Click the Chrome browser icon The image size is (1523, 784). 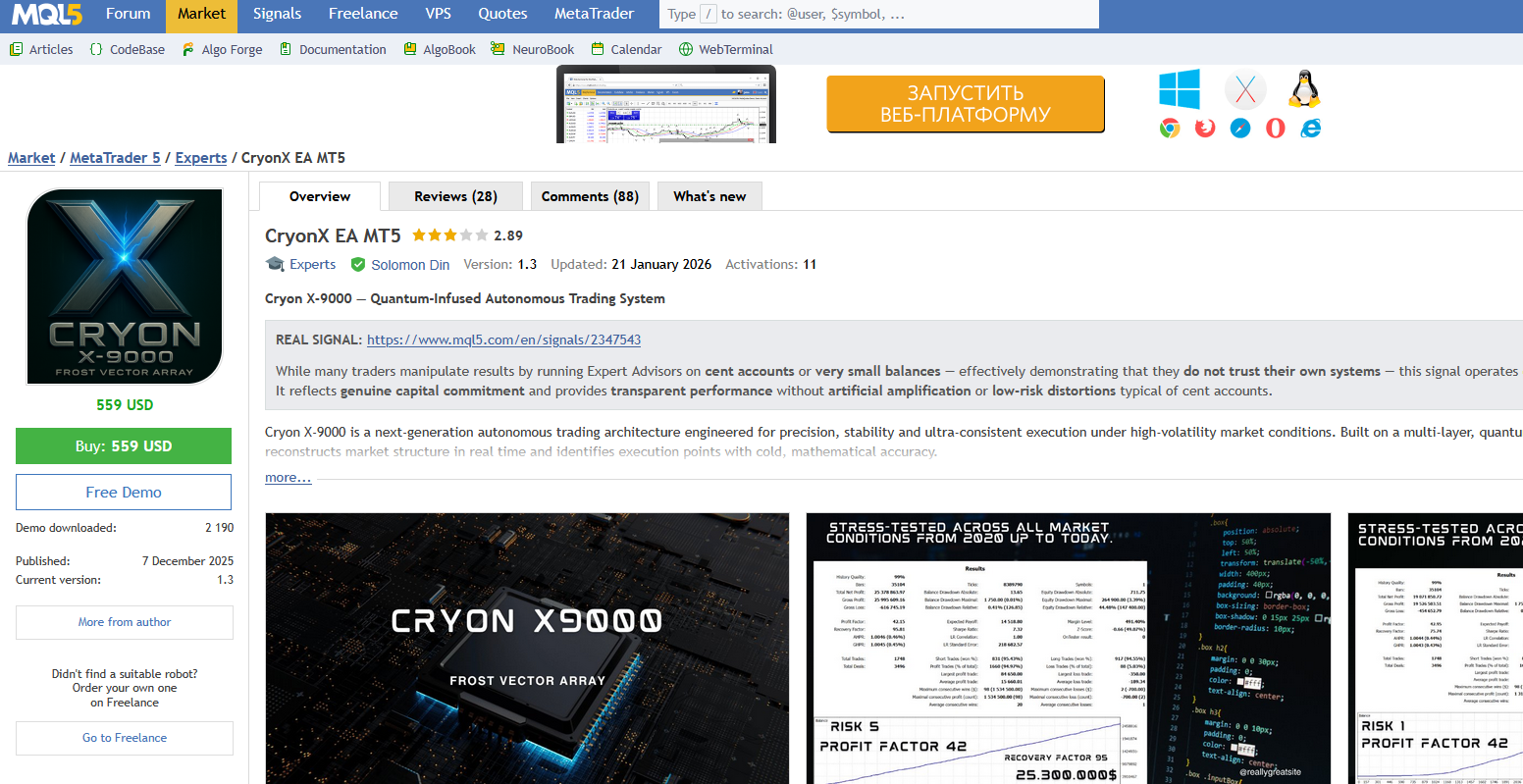[x=1170, y=128]
